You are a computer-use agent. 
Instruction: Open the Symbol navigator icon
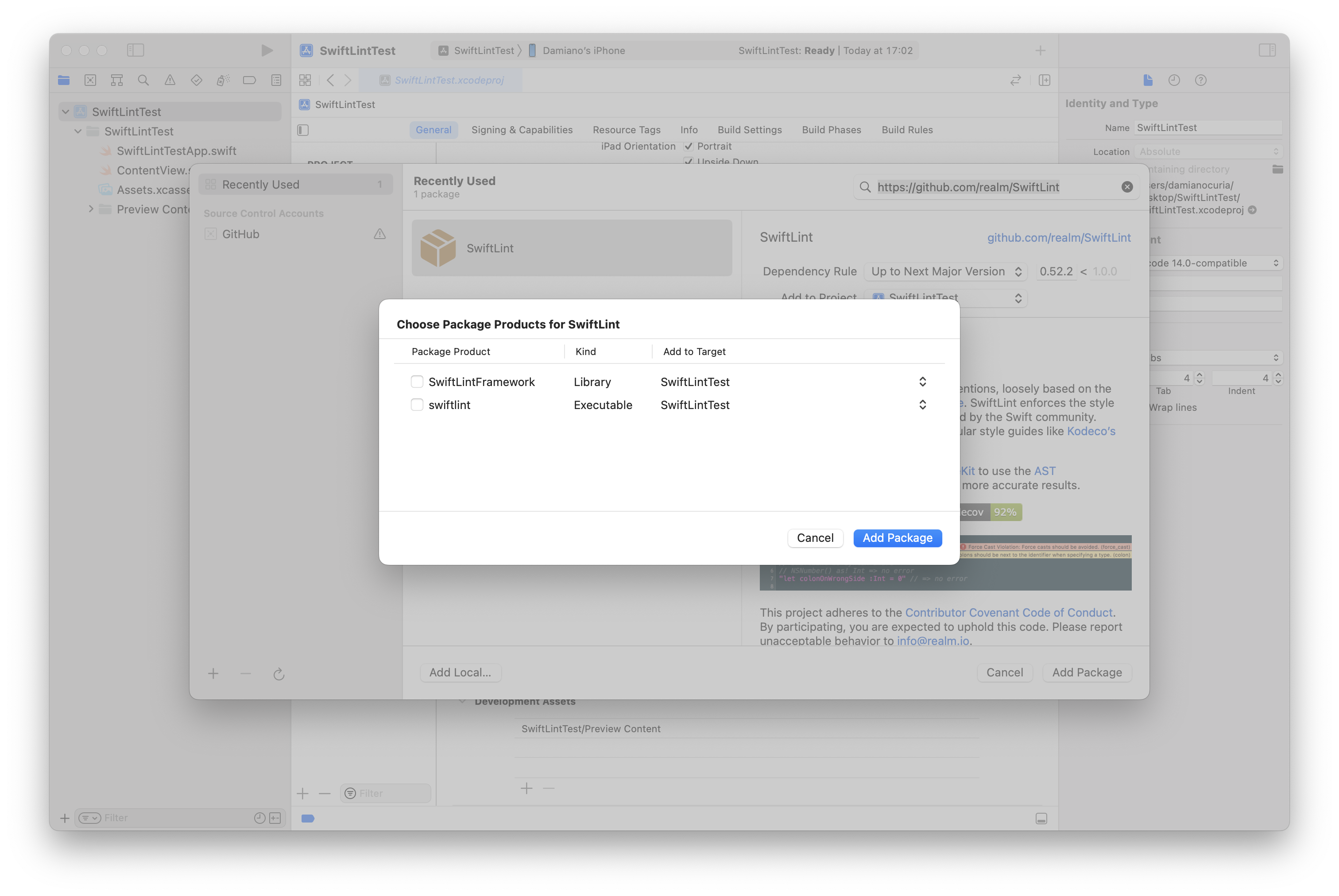pyautogui.click(x=116, y=80)
